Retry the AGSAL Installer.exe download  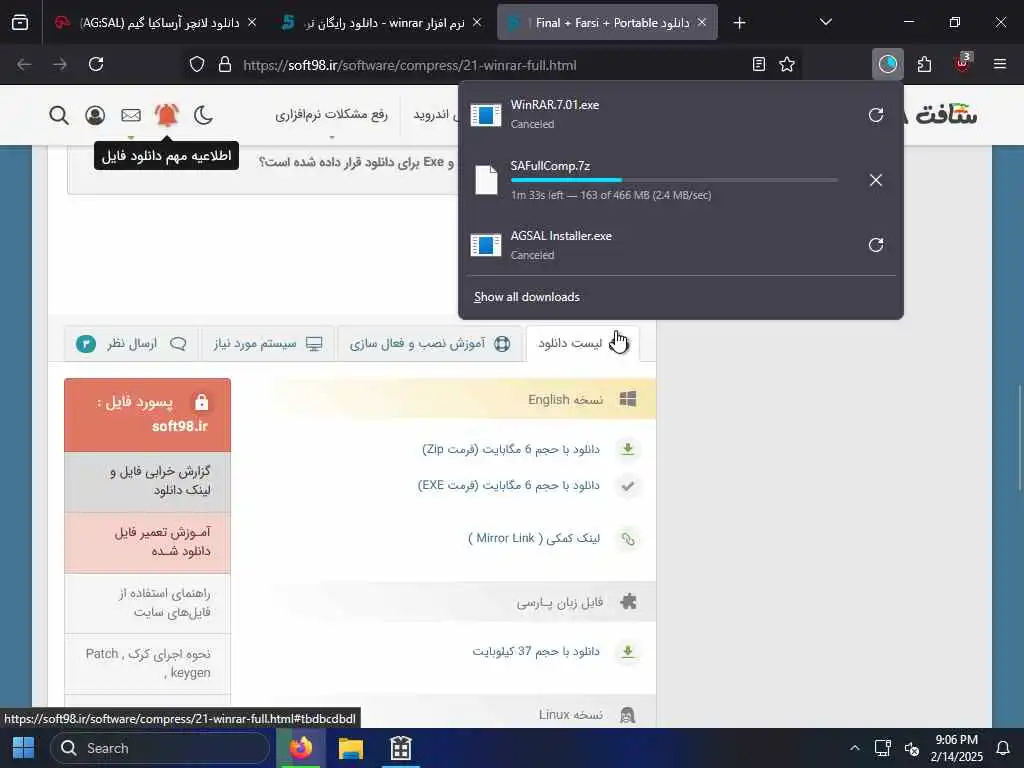(x=876, y=245)
